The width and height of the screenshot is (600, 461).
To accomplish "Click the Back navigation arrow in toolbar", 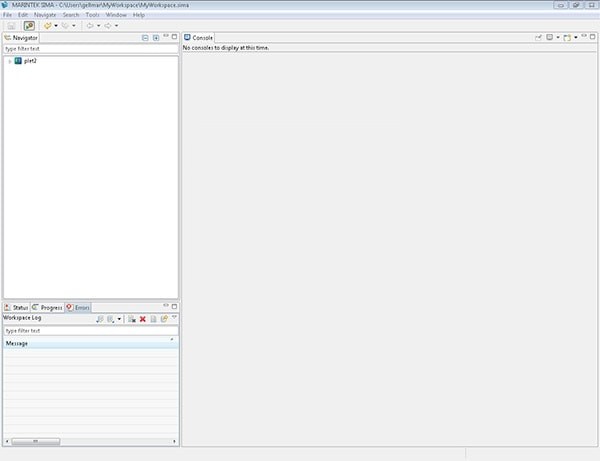I will coord(89,25).
